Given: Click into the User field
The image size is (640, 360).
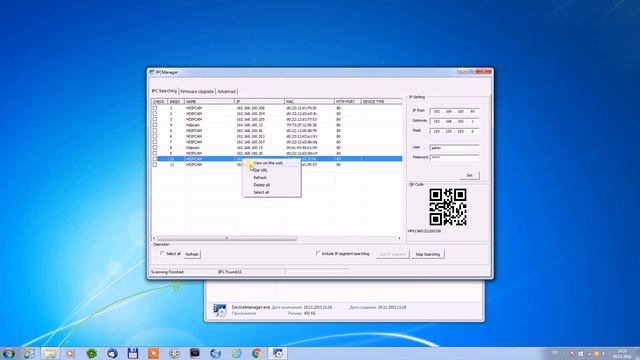Looking at the screenshot, I should [x=454, y=148].
